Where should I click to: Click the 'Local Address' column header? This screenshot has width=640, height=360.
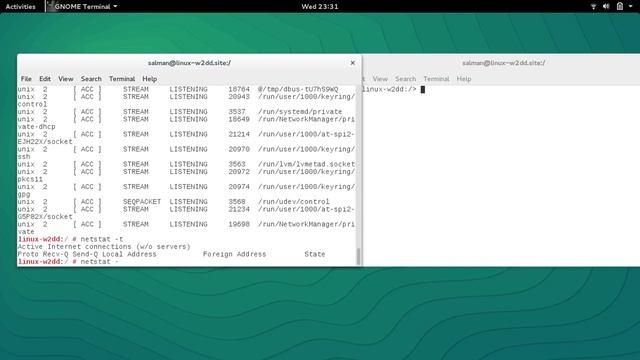click(129, 254)
